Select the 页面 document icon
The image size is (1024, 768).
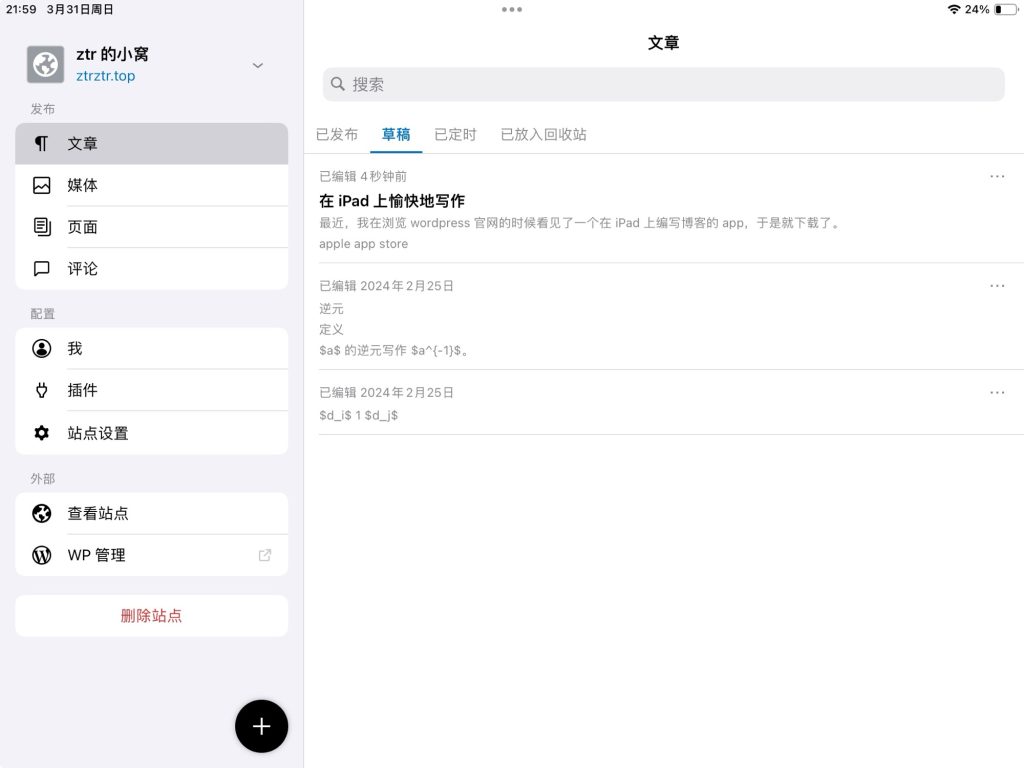coord(41,227)
